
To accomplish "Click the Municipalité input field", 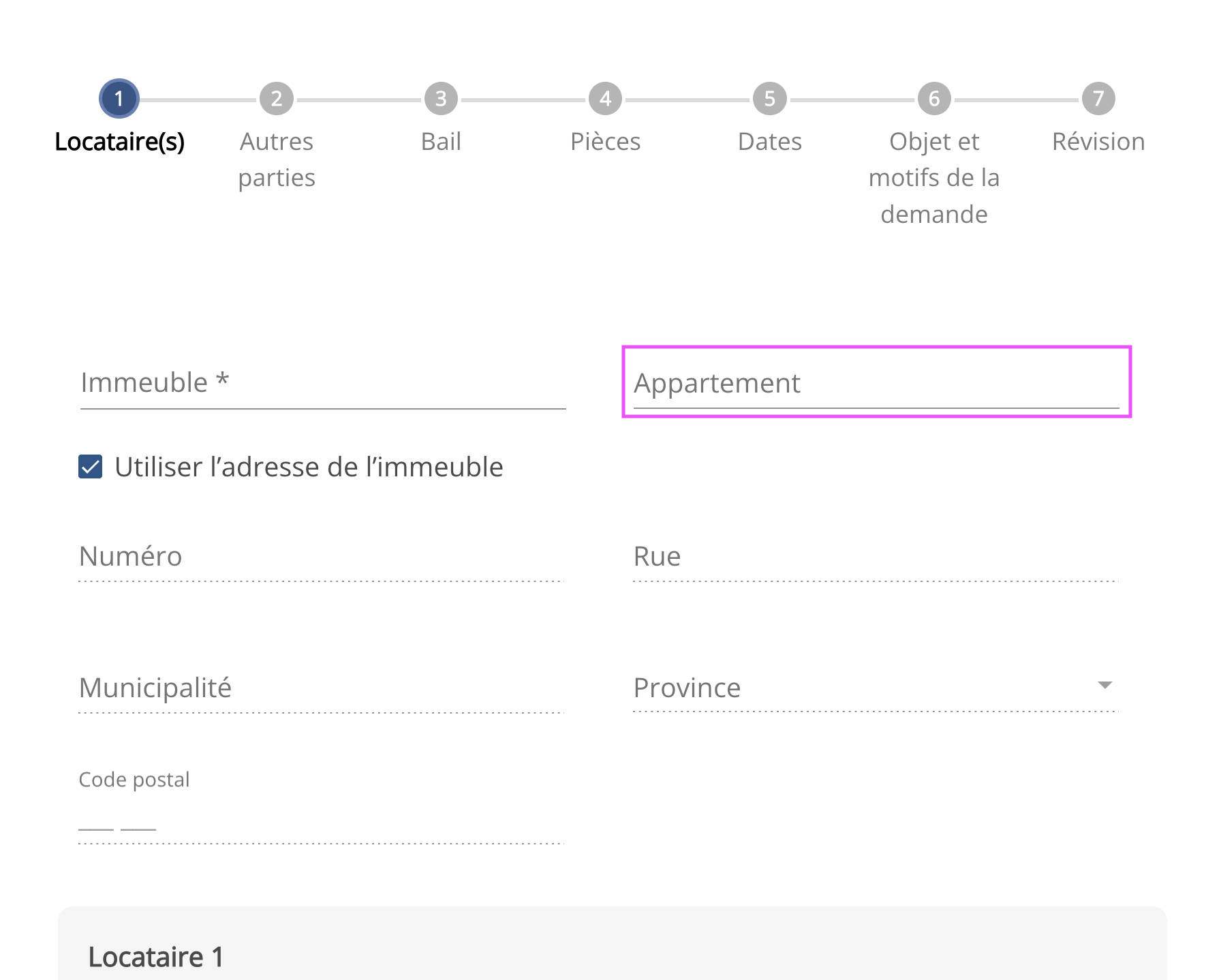I will [322, 688].
